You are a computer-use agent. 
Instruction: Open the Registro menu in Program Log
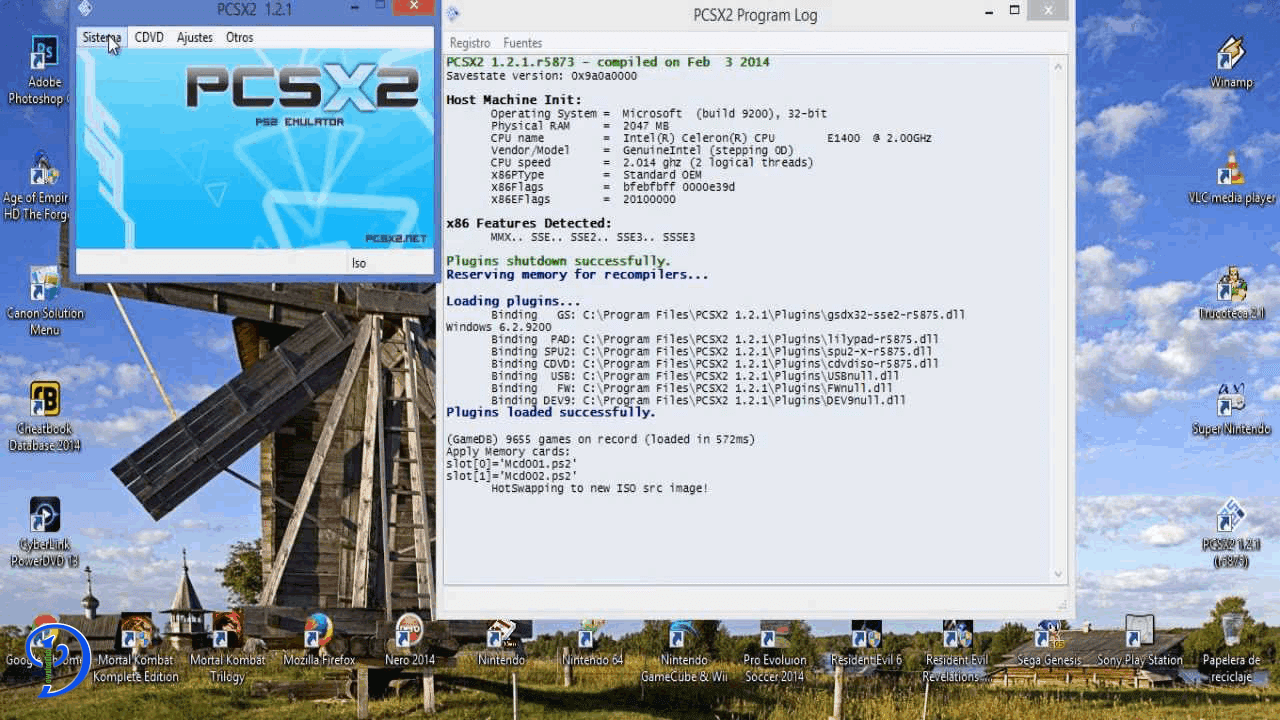(x=470, y=43)
